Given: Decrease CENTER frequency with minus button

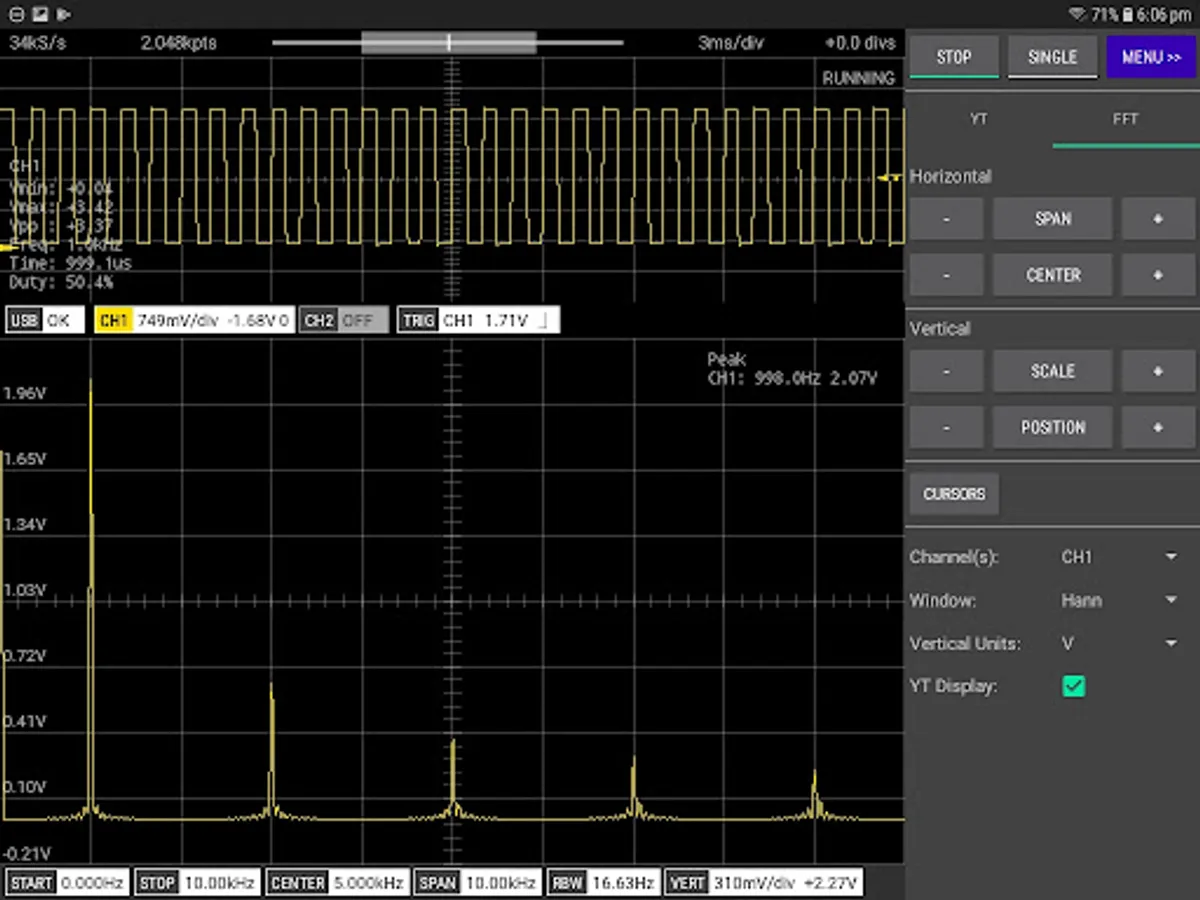Looking at the screenshot, I should pyautogui.click(x=946, y=275).
